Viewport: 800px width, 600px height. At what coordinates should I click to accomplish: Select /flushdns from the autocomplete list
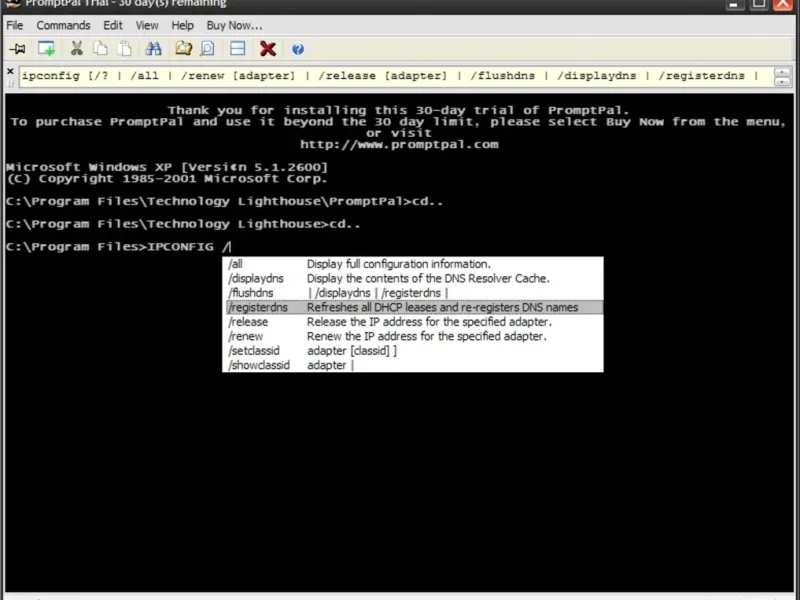coord(413,293)
